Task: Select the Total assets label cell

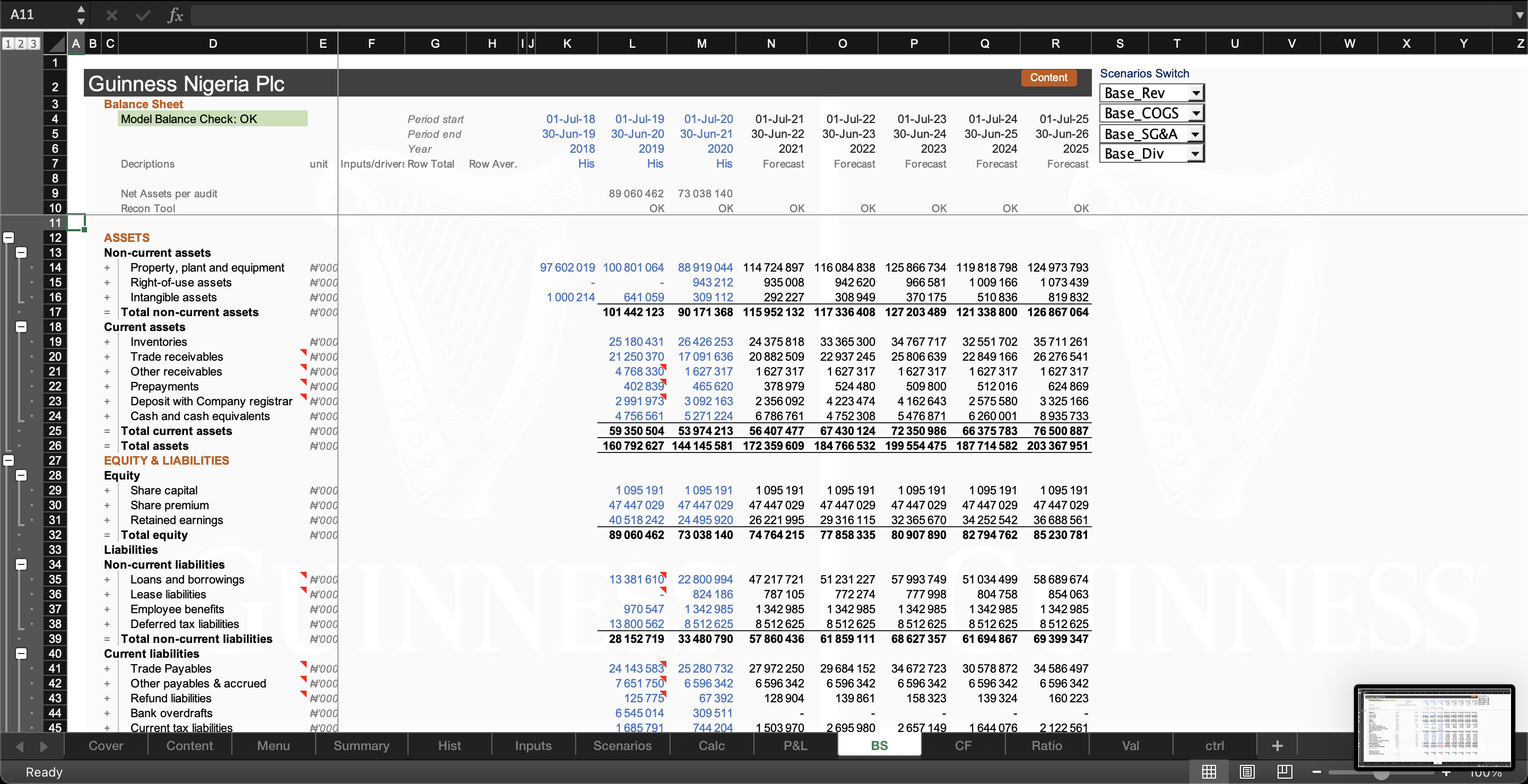Action: pyautogui.click(x=154, y=446)
